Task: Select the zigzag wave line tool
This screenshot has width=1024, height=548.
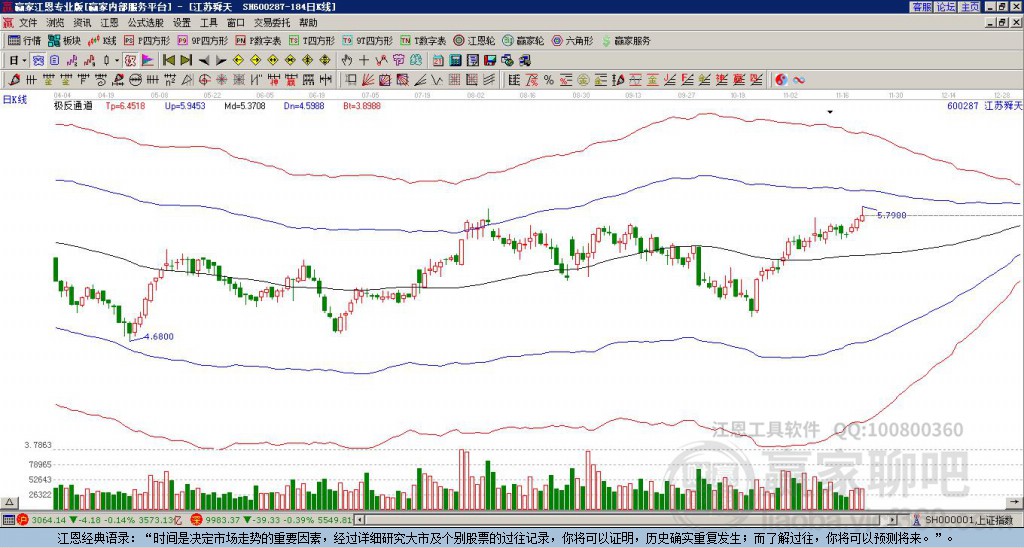Action: pos(437,80)
